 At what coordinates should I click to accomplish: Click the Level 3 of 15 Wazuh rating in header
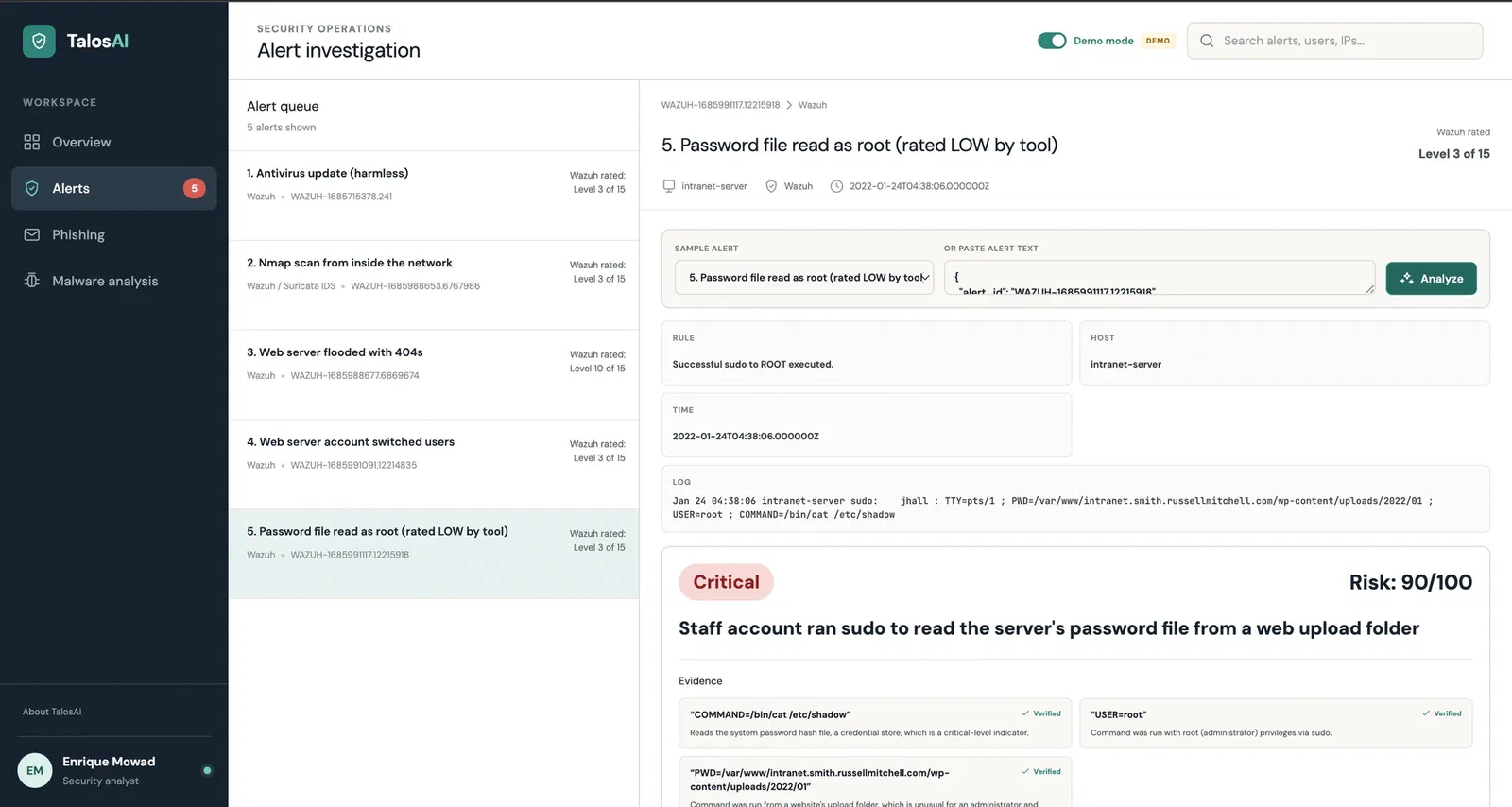[1453, 154]
